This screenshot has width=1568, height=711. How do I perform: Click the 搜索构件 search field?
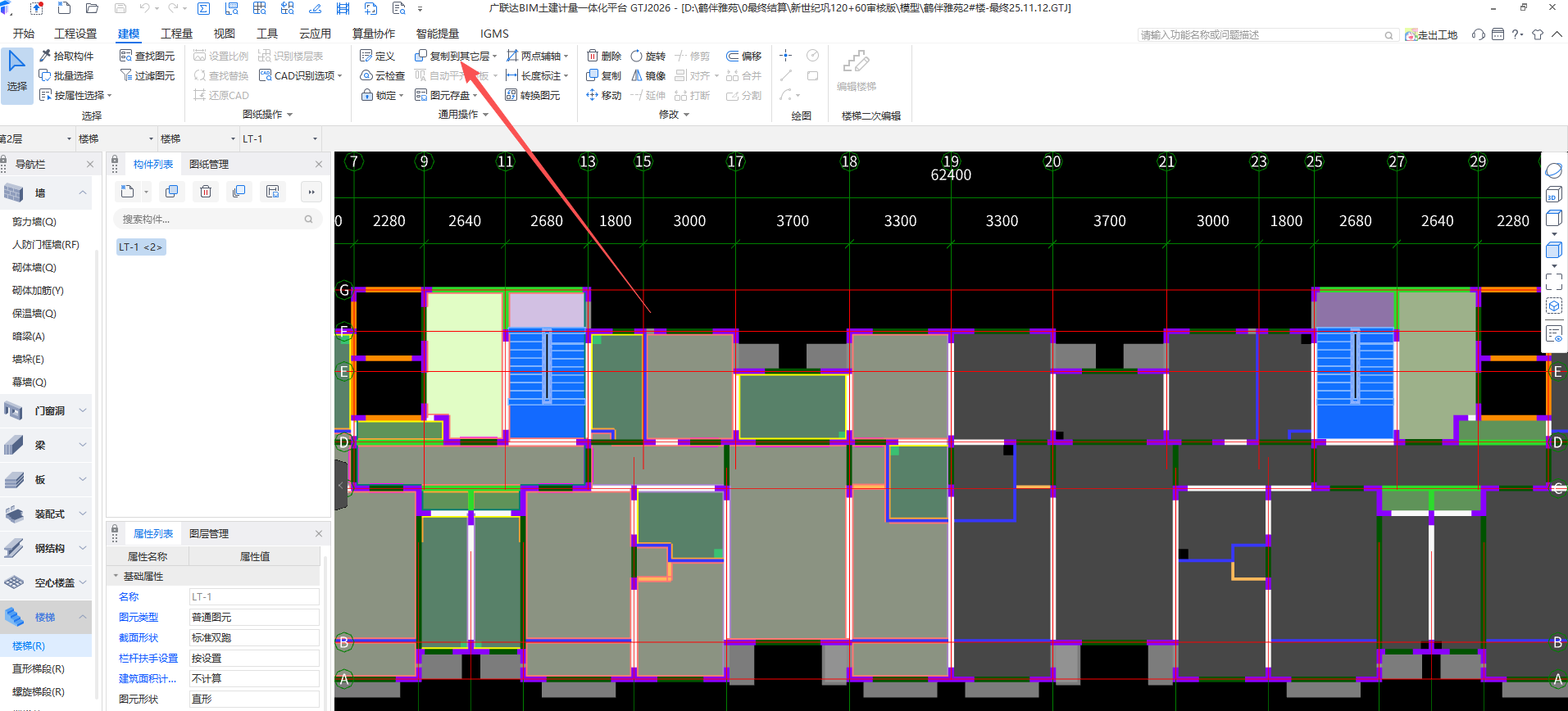(x=217, y=219)
